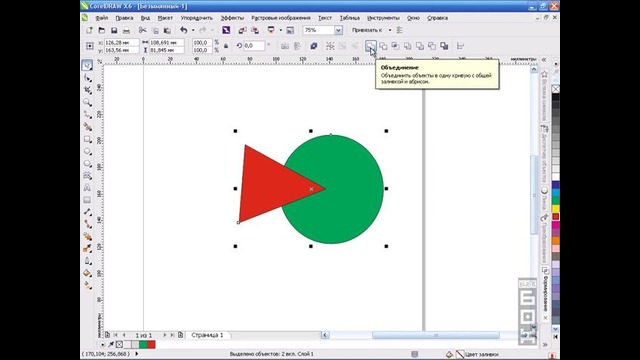Click the Save diskette icon
Screen dimensions: 640x360
click(114, 30)
